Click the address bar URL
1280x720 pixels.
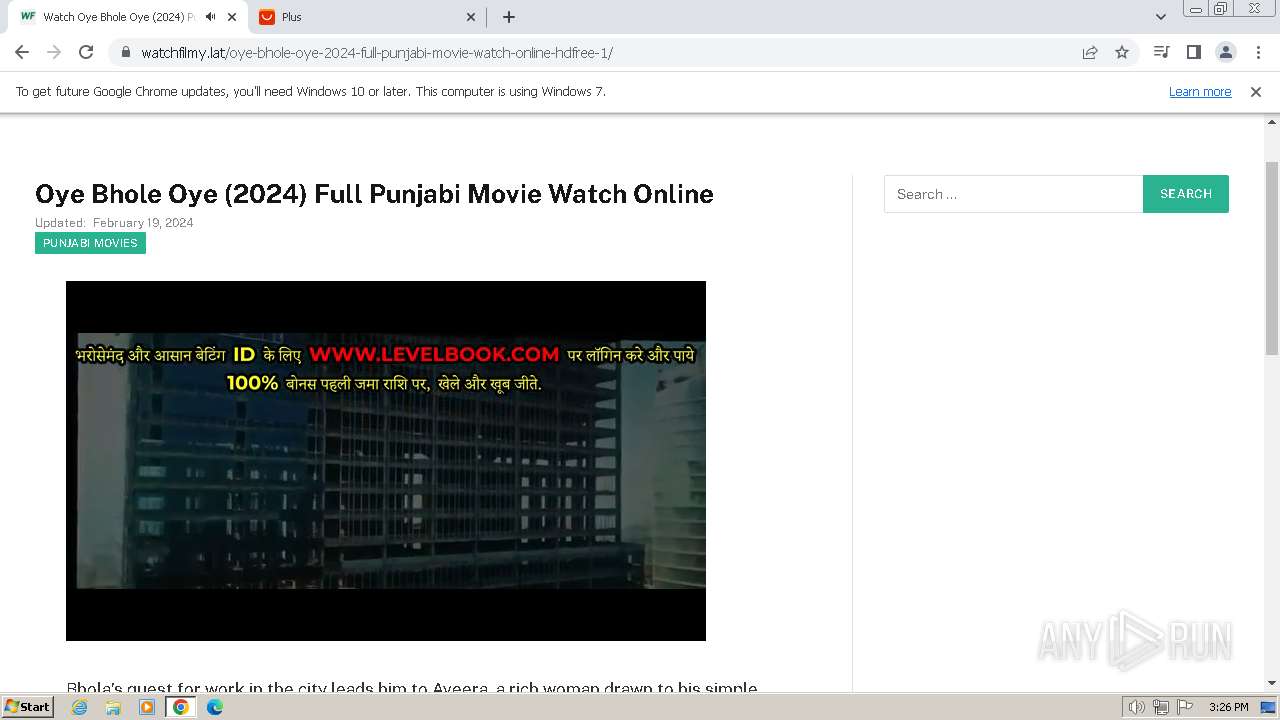point(377,52)
